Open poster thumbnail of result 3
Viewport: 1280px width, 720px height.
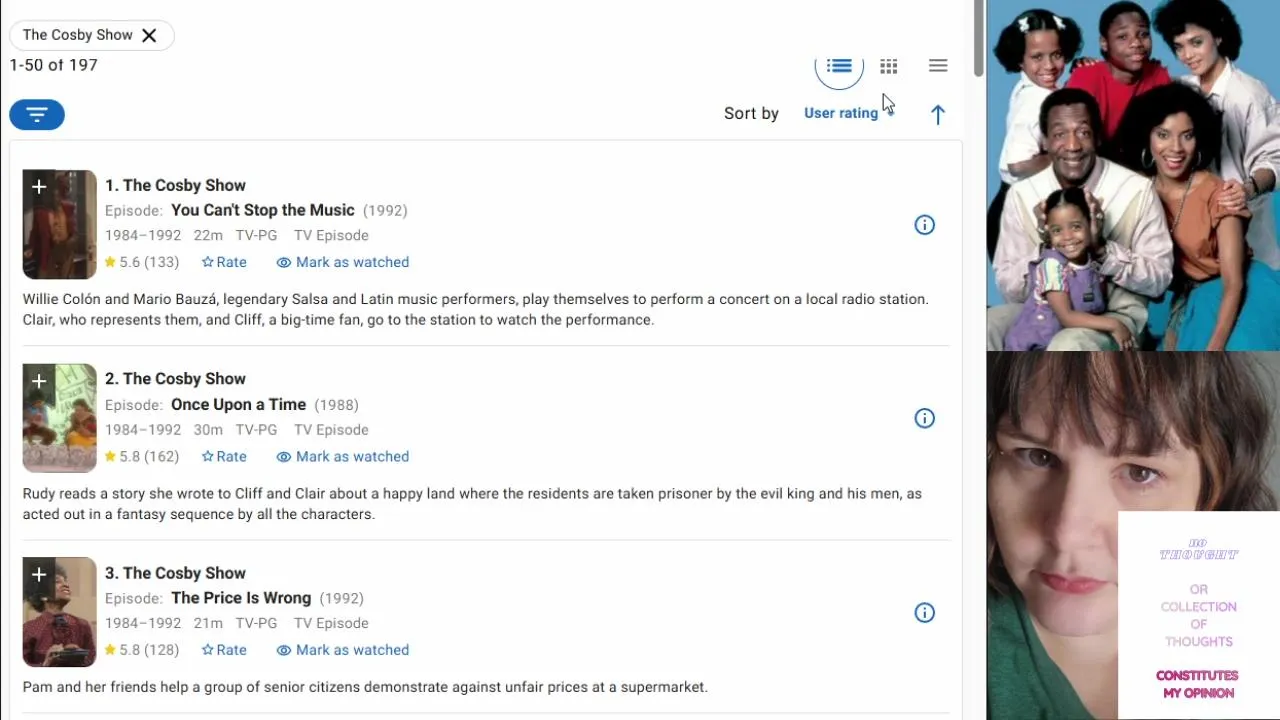coord(60,612)
